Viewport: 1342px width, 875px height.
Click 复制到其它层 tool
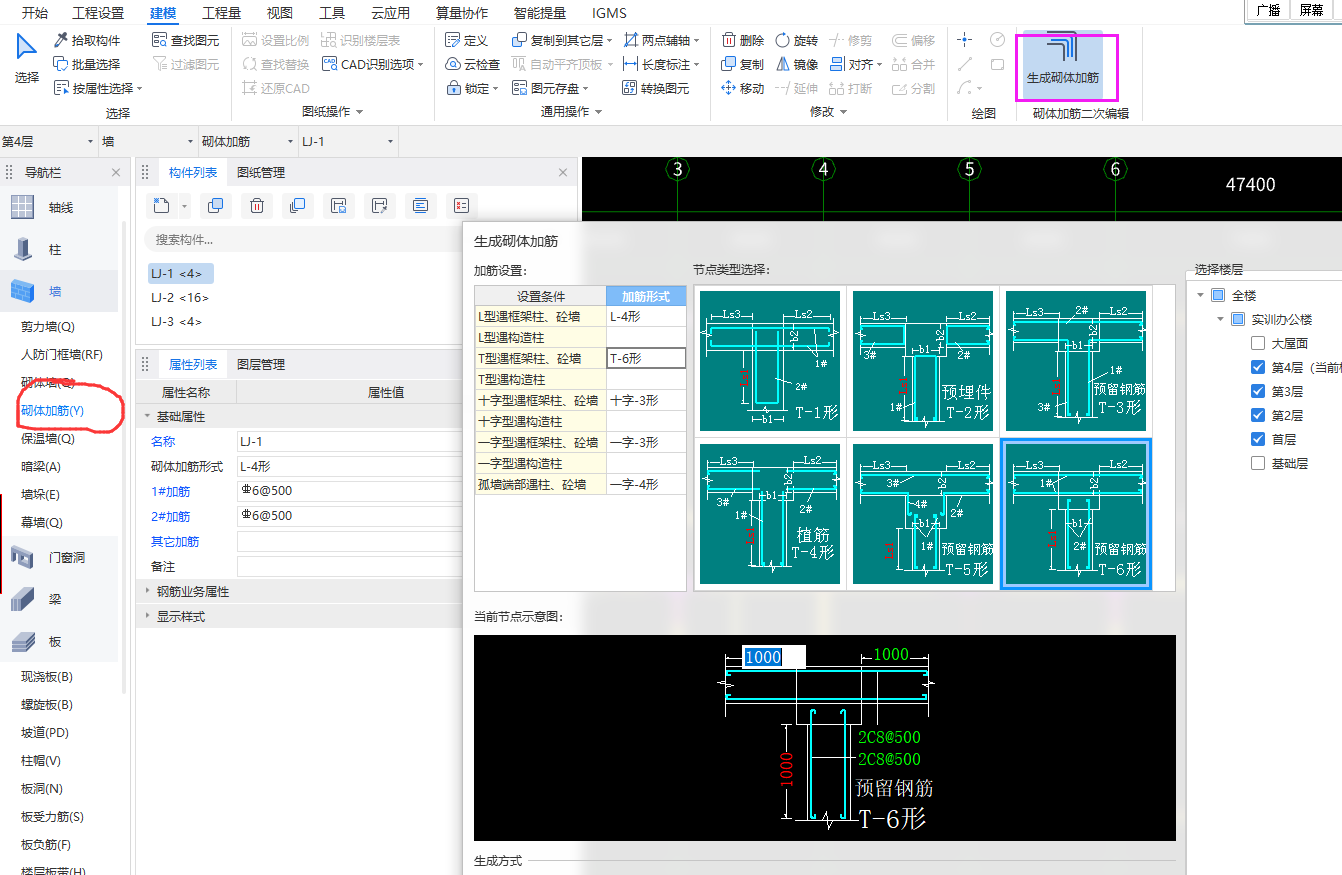pos(562,40)
